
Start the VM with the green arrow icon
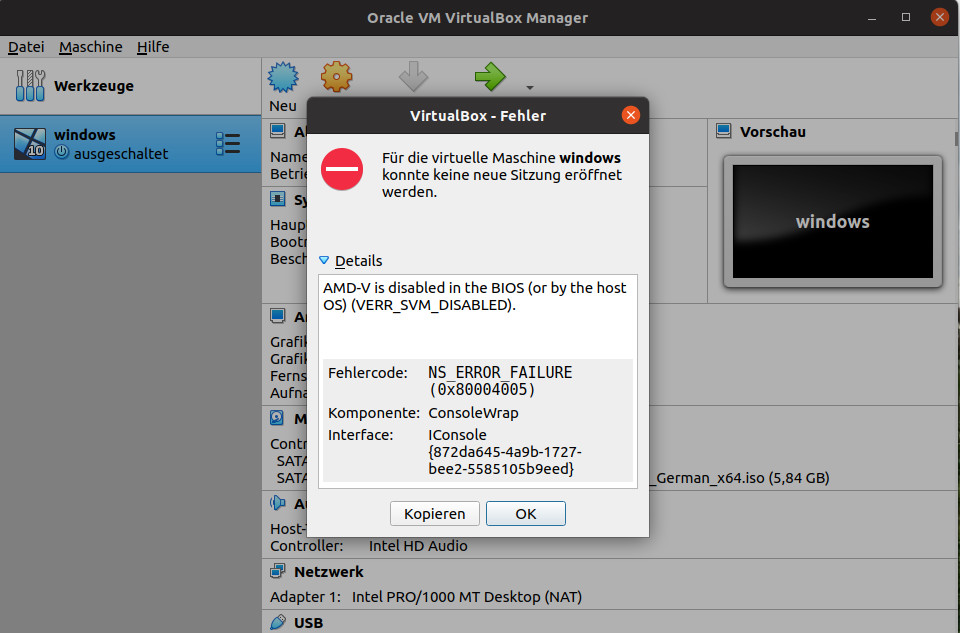[x=490, y=77]
